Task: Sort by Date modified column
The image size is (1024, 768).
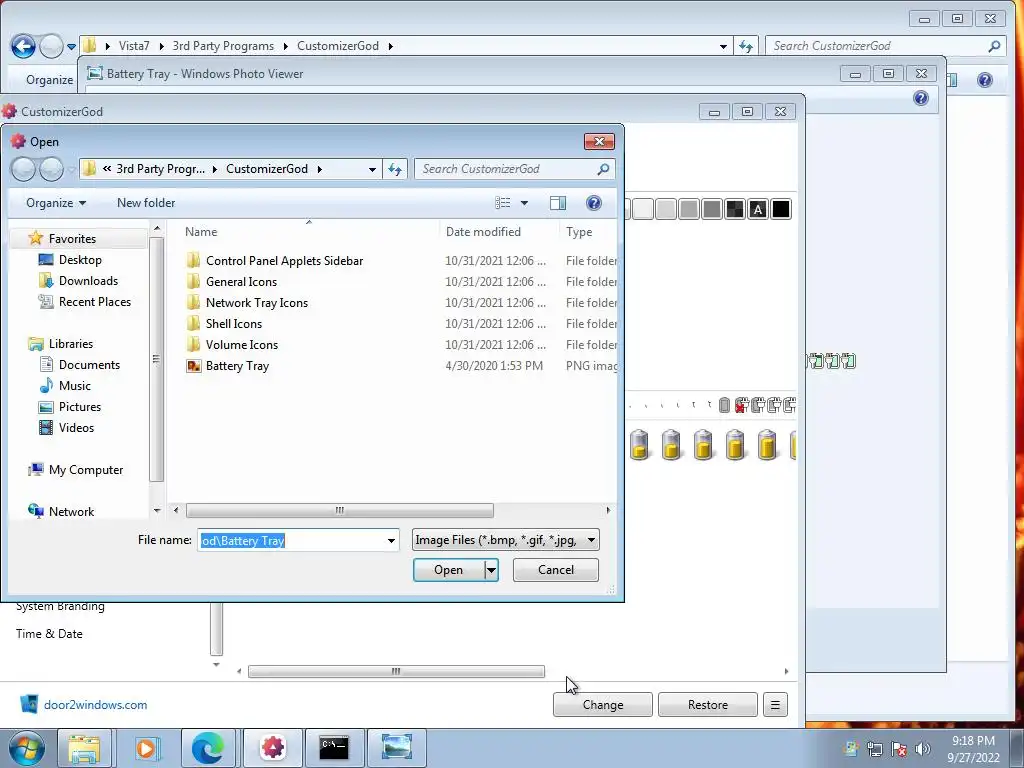Action: click(x=483, y=232)
